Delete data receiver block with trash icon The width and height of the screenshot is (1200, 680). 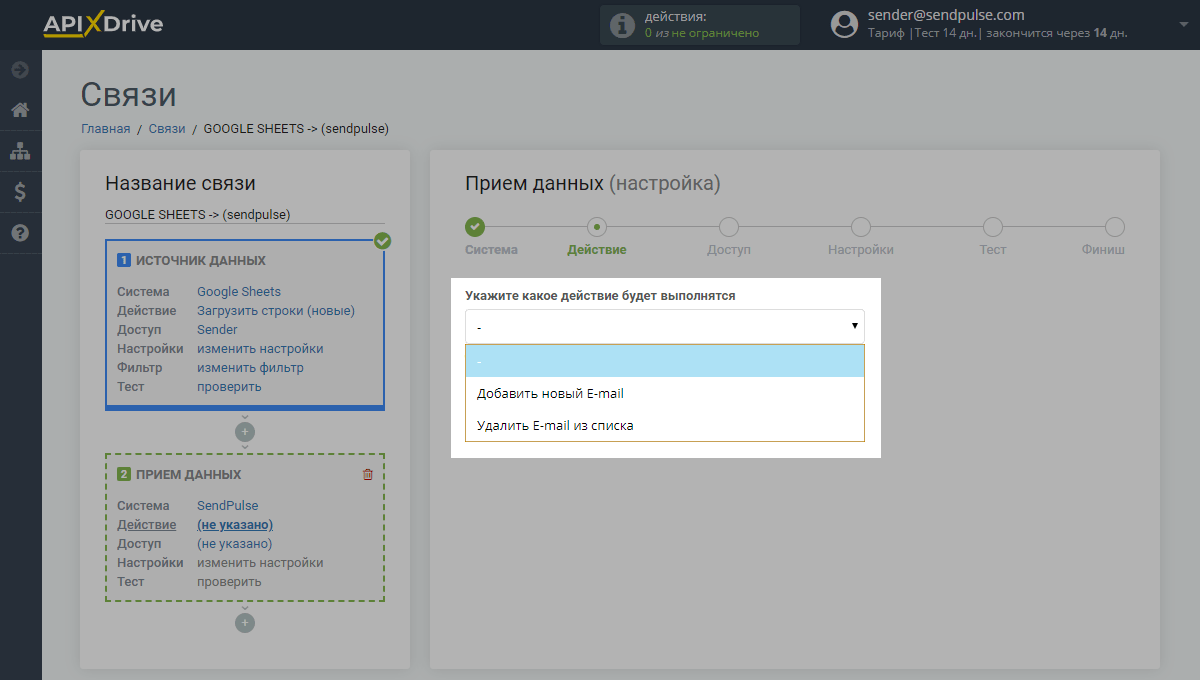click(x=367, y=475)
